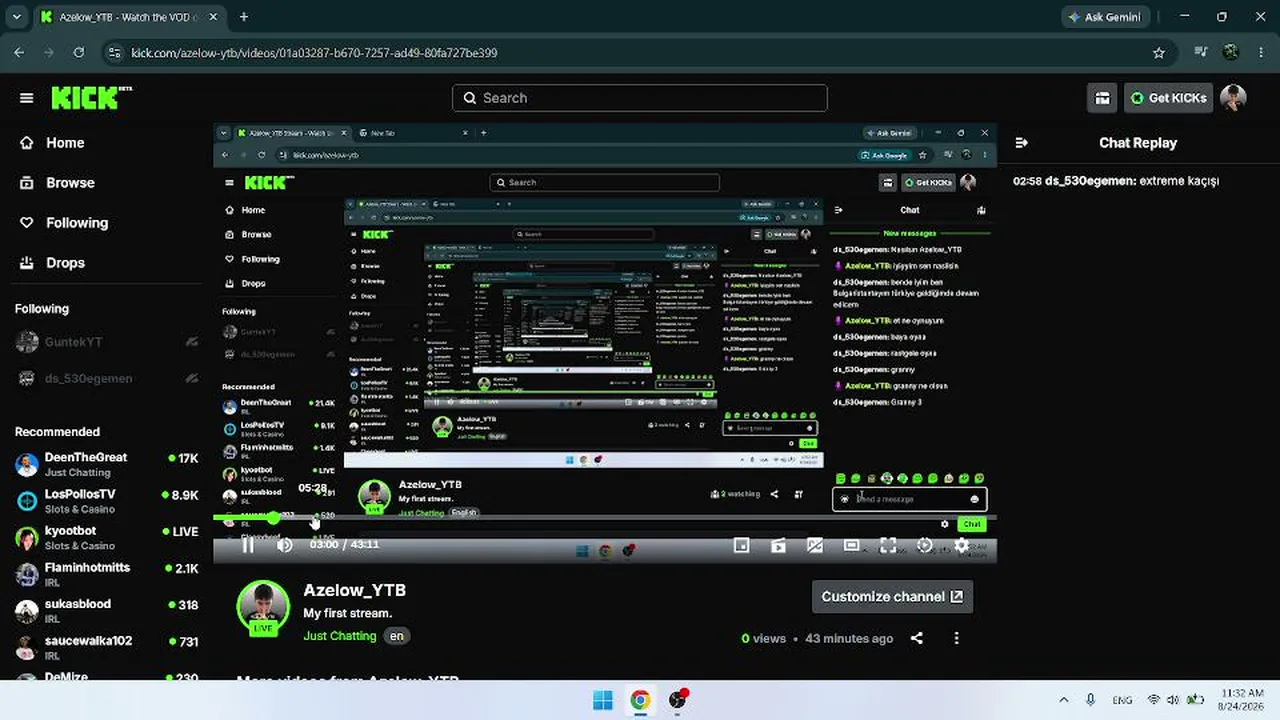Click the Chat Replay heading
This screenshot has height=720, width=1280.
click(1138, 143)
